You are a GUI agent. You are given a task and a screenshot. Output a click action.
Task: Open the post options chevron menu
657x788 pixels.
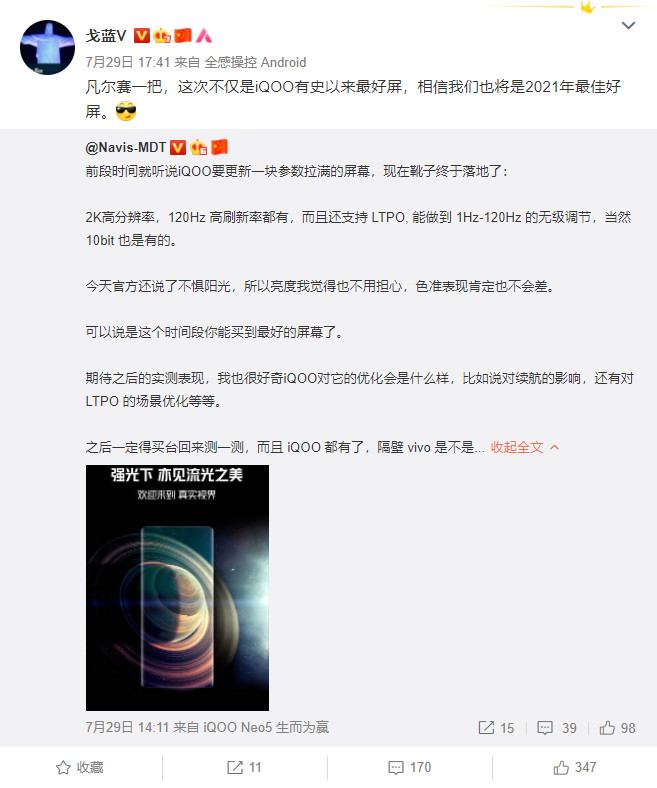[628, 25]
